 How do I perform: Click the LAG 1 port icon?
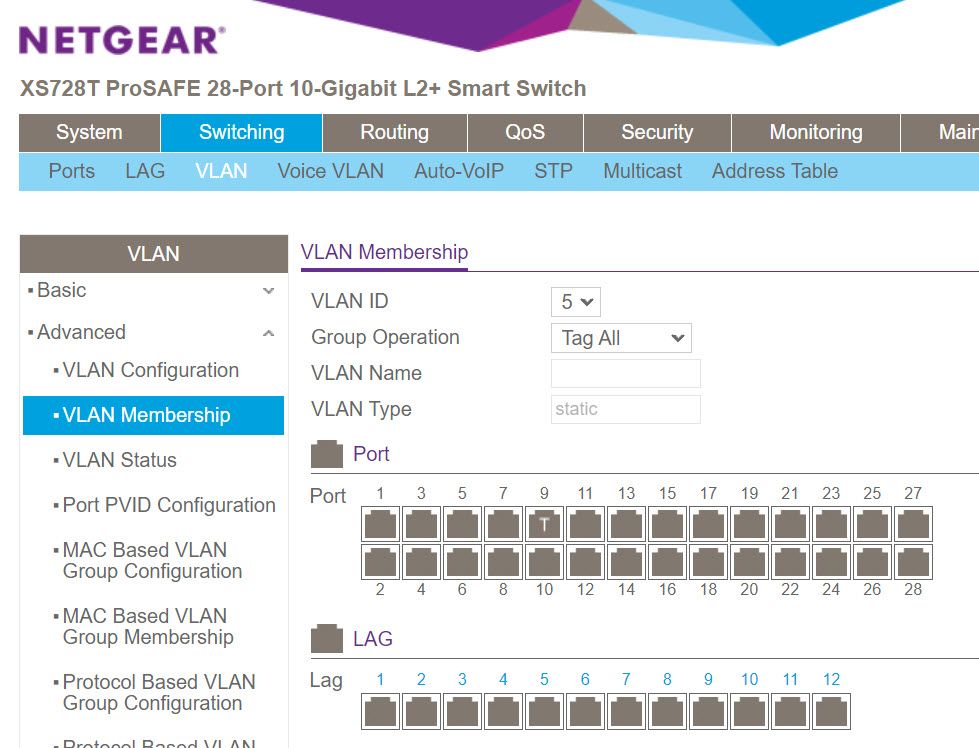pos(379,711)
